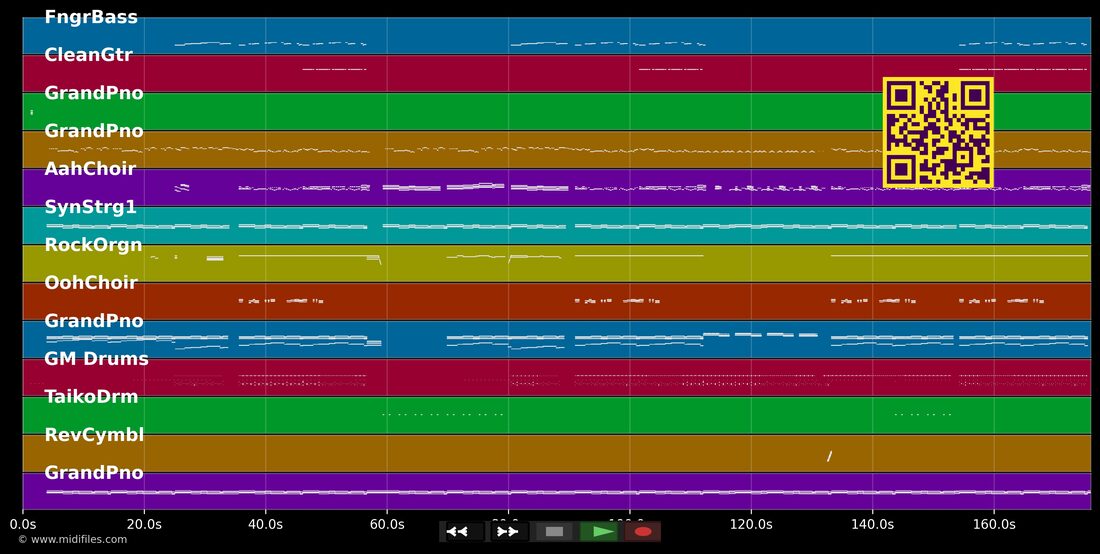Jump to the 160.0s time marker

(x=994, y=524)
